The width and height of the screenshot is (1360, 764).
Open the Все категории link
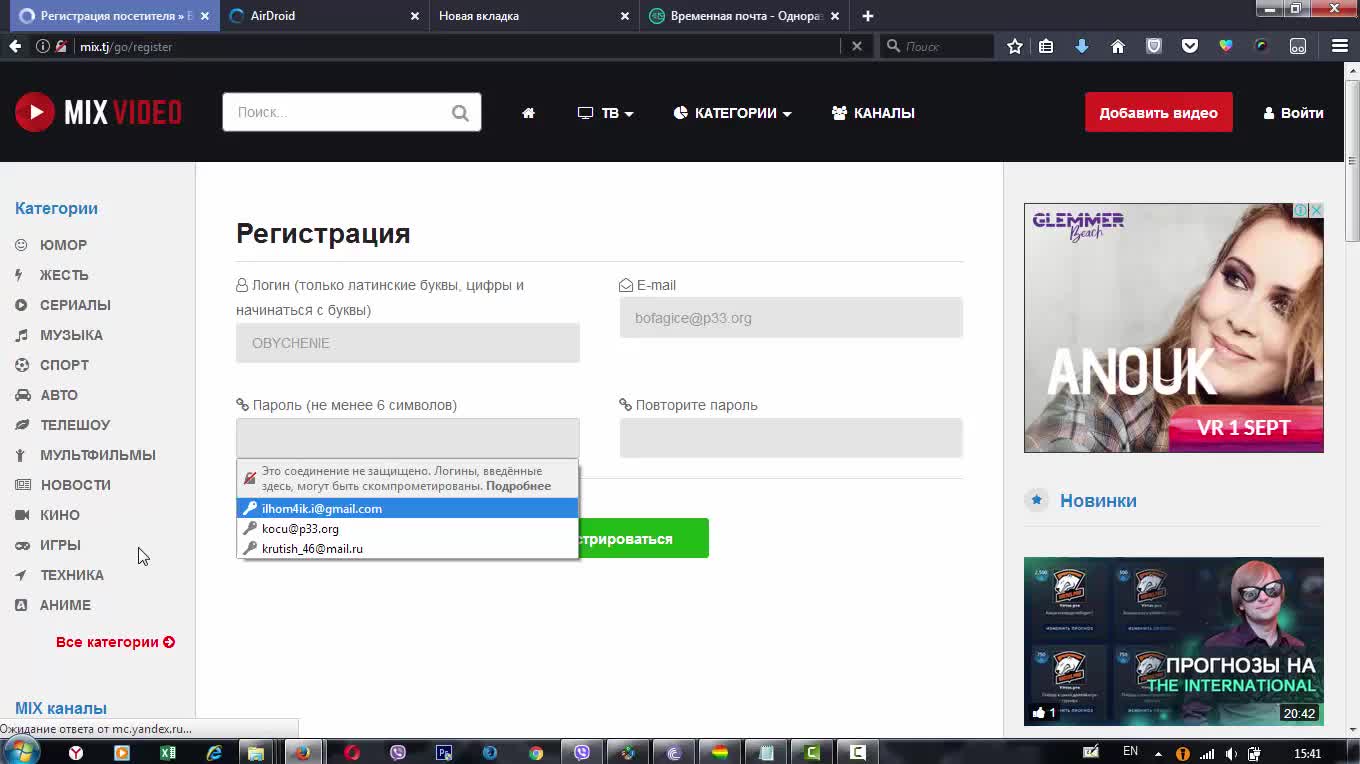coord(115,642)
